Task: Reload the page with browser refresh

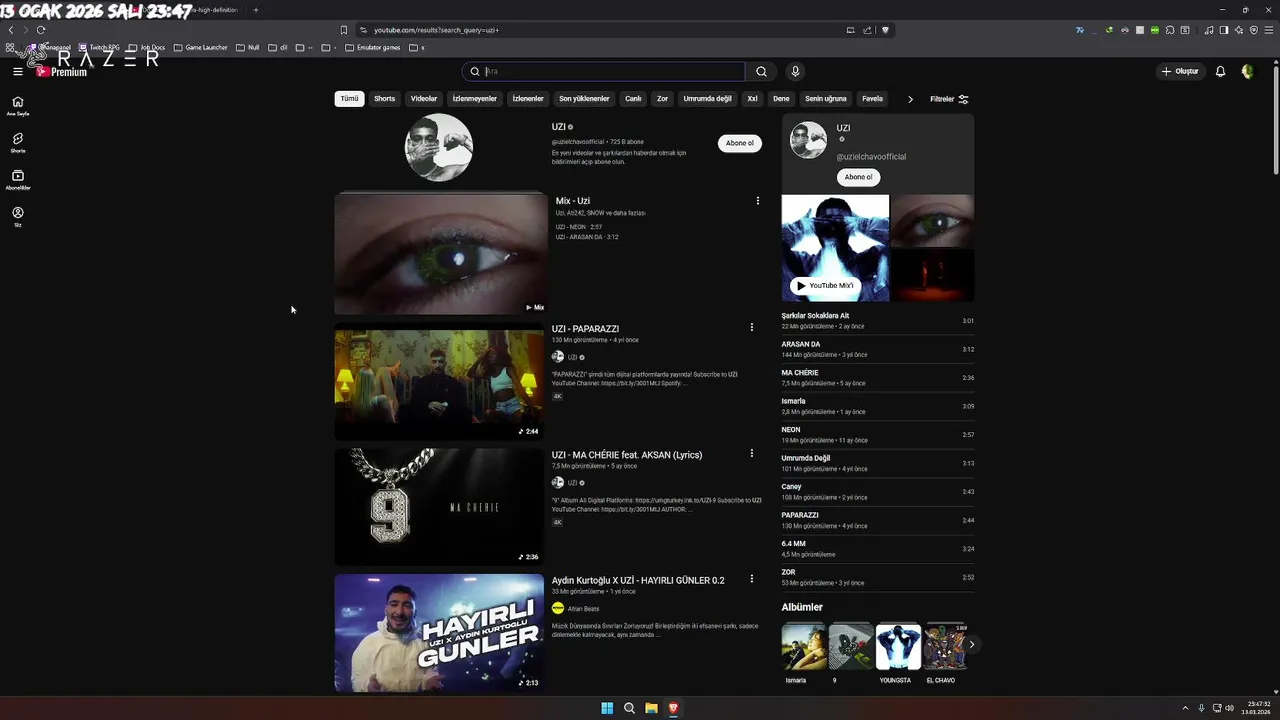Action: (40, 30)
